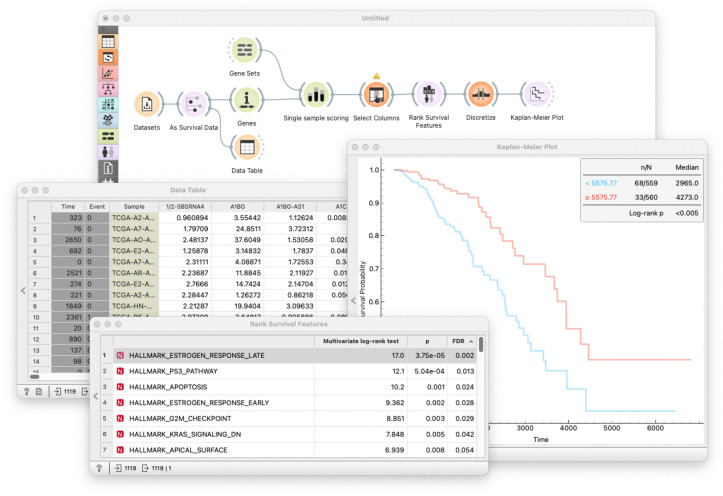Open help icon in Rank Survival Features
Viewport: 723px width, 496px height.
[99, 468]
